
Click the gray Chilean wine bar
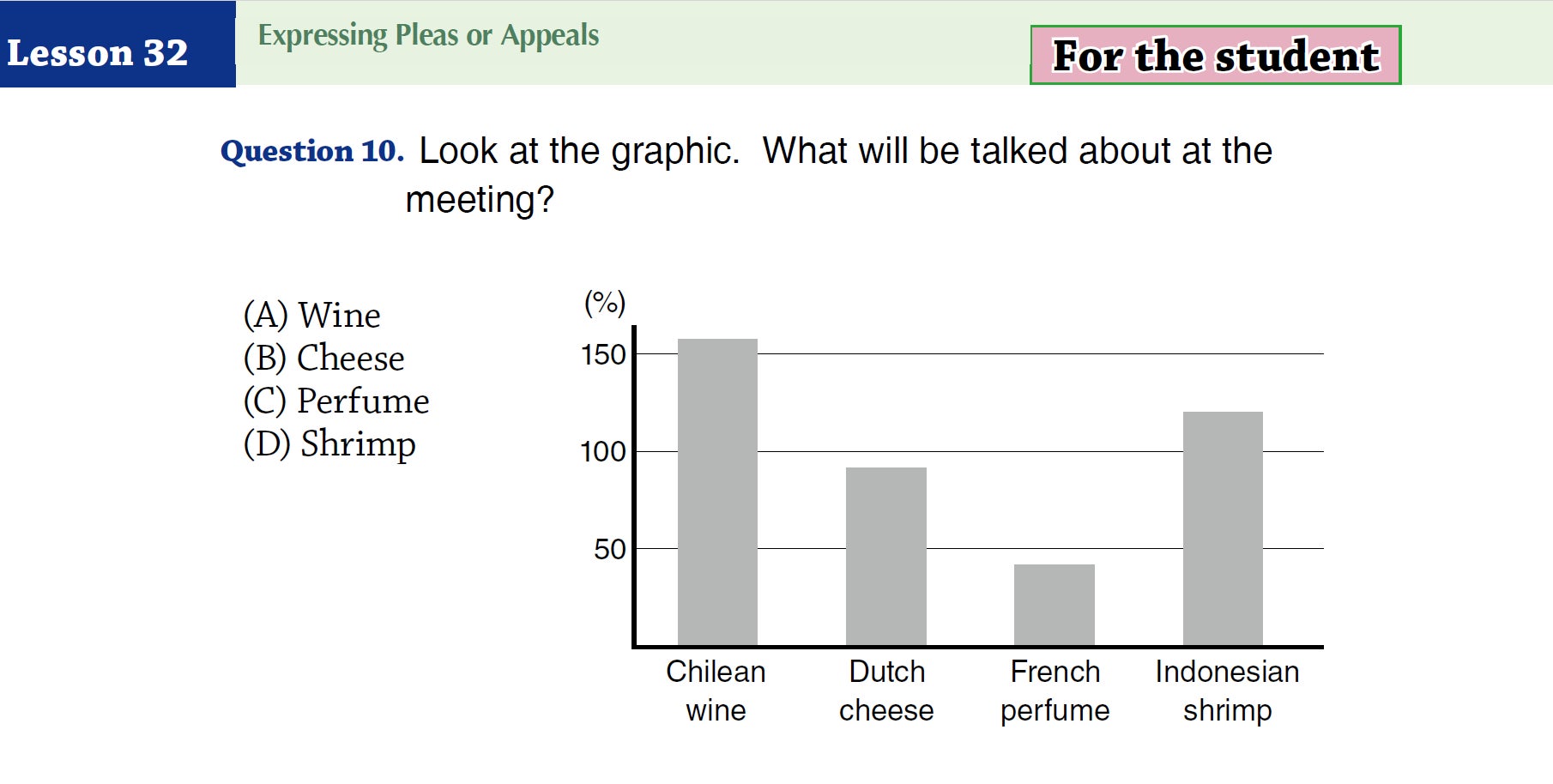pos(717,492)
